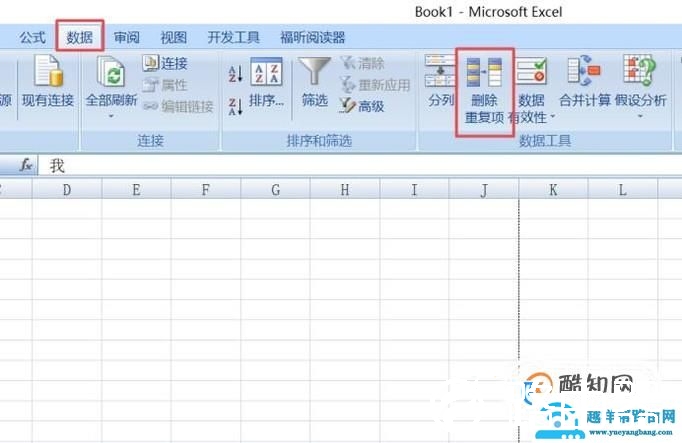Click the formula bar containing 我
This screenshot has width=682, height=443.
[x=360, y=166]
